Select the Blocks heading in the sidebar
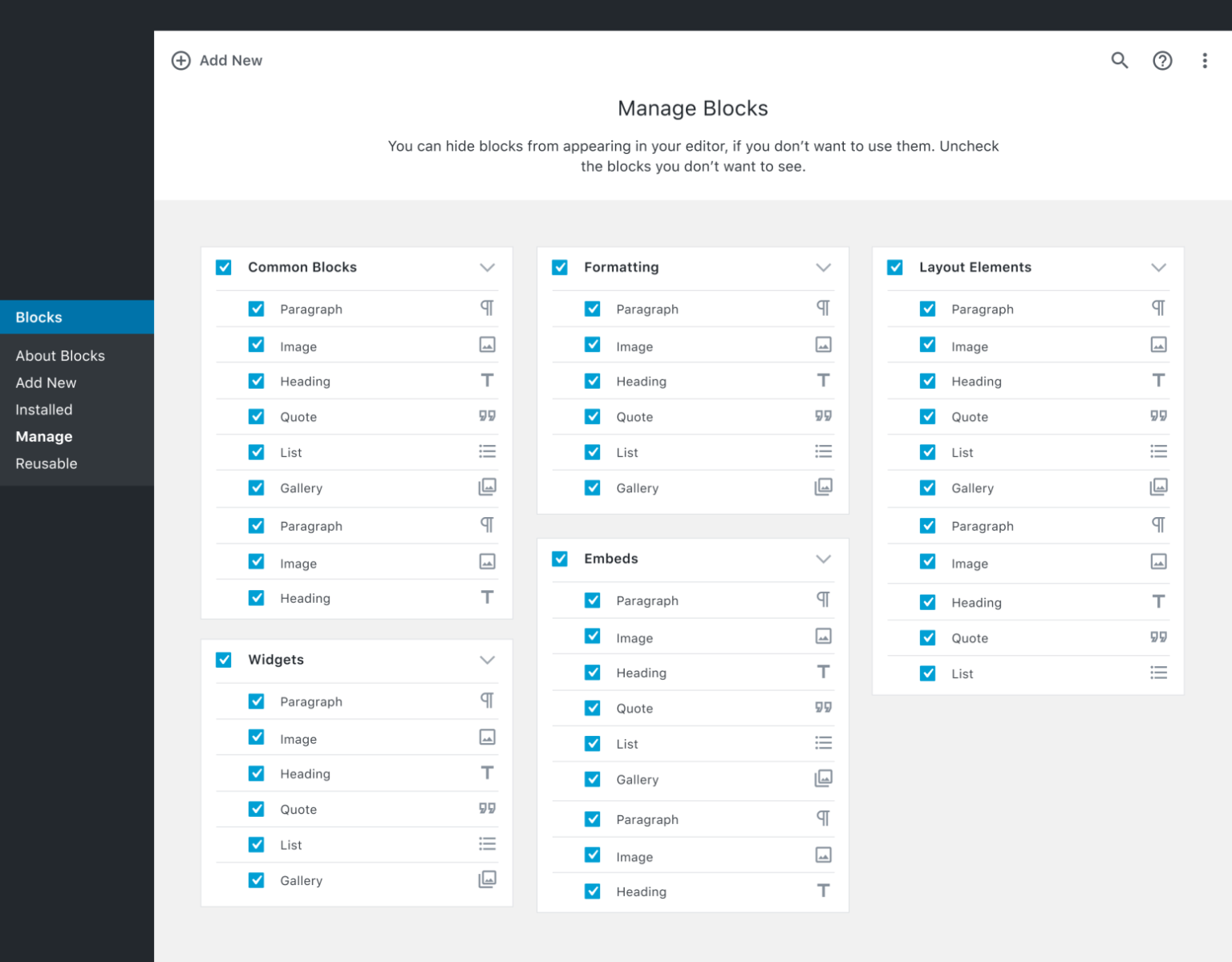This screenshot has width=1232, height=962. click(38, 317)
